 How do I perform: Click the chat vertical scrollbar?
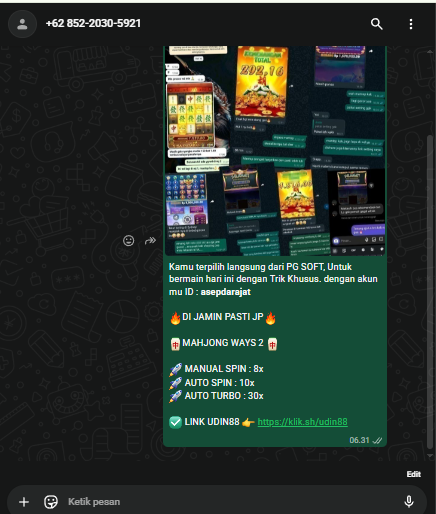click(430, 292)
